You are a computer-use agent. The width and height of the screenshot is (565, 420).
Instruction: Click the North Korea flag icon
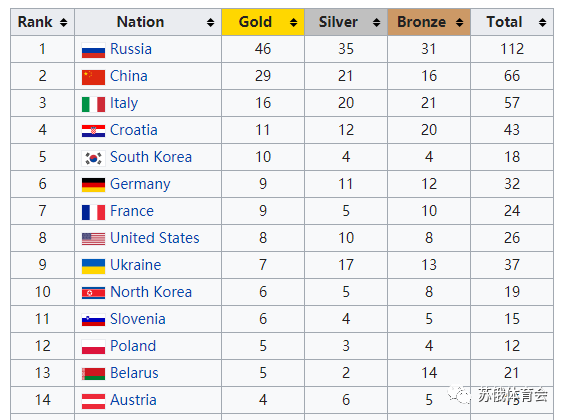[93, 293]
